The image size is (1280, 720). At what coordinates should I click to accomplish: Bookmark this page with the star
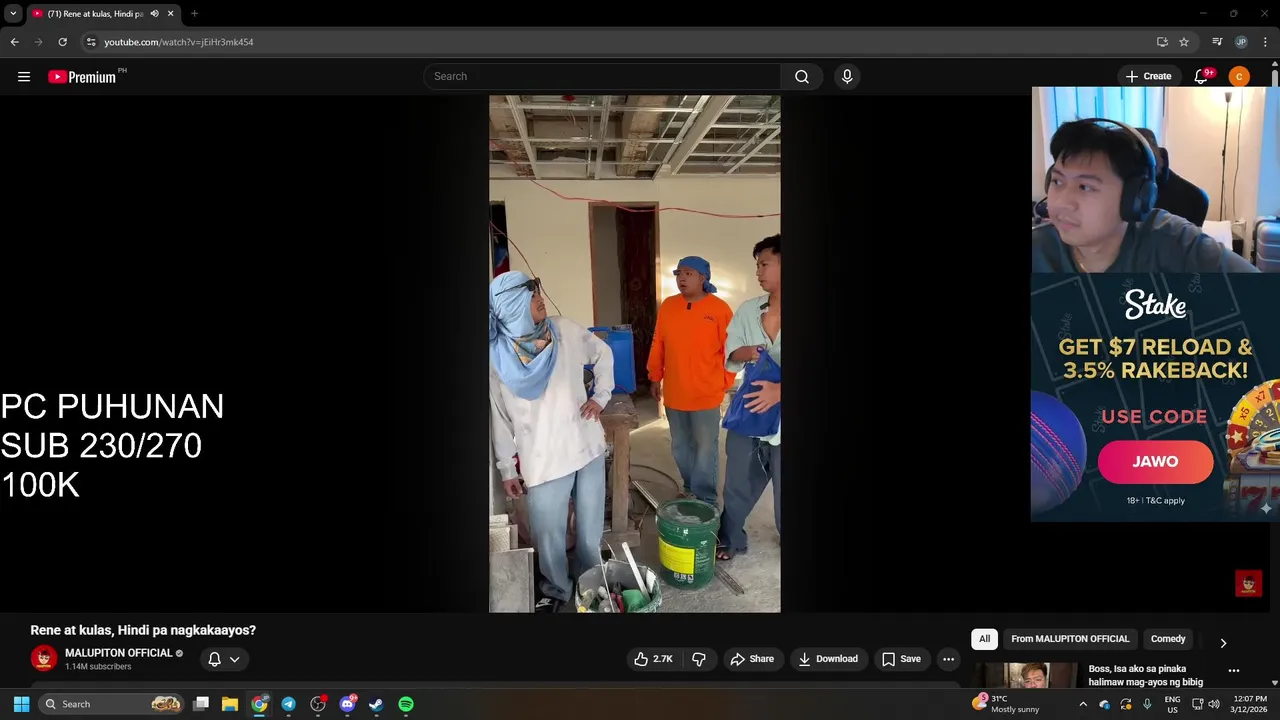[1184, 42]
